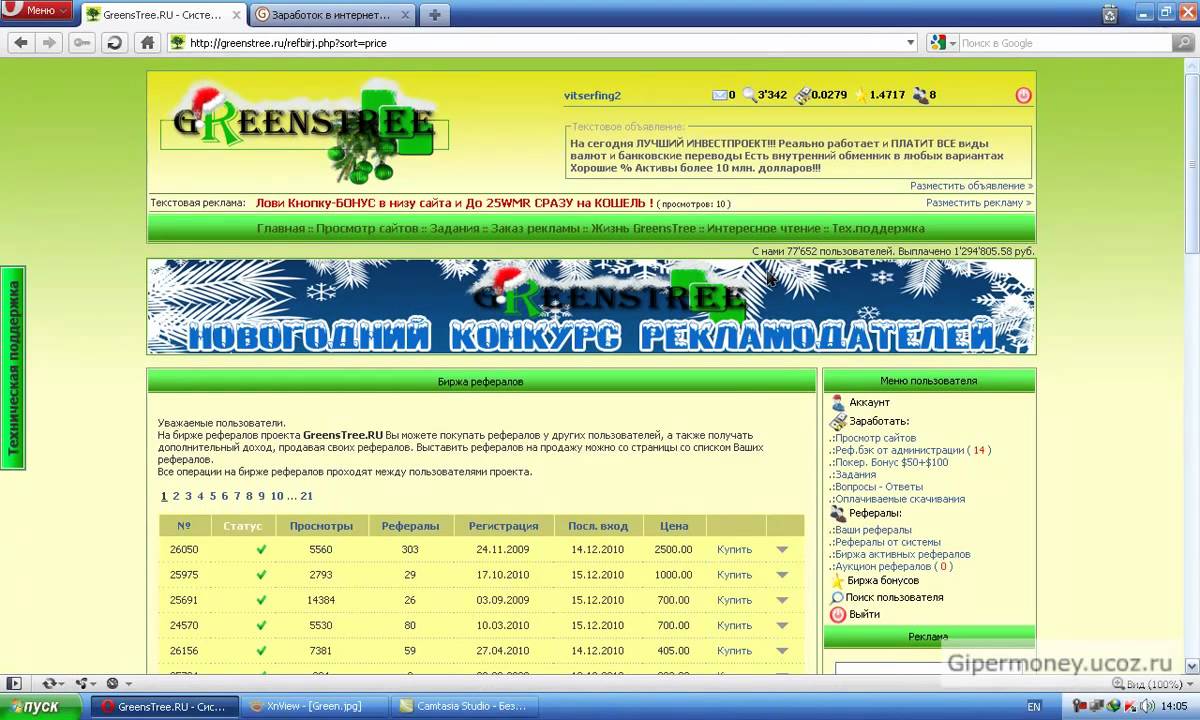The height and width of the screenshot is (720, 1200).
Task: Click the referrals people icon showing 8
Action: click(x=919, y=95)
